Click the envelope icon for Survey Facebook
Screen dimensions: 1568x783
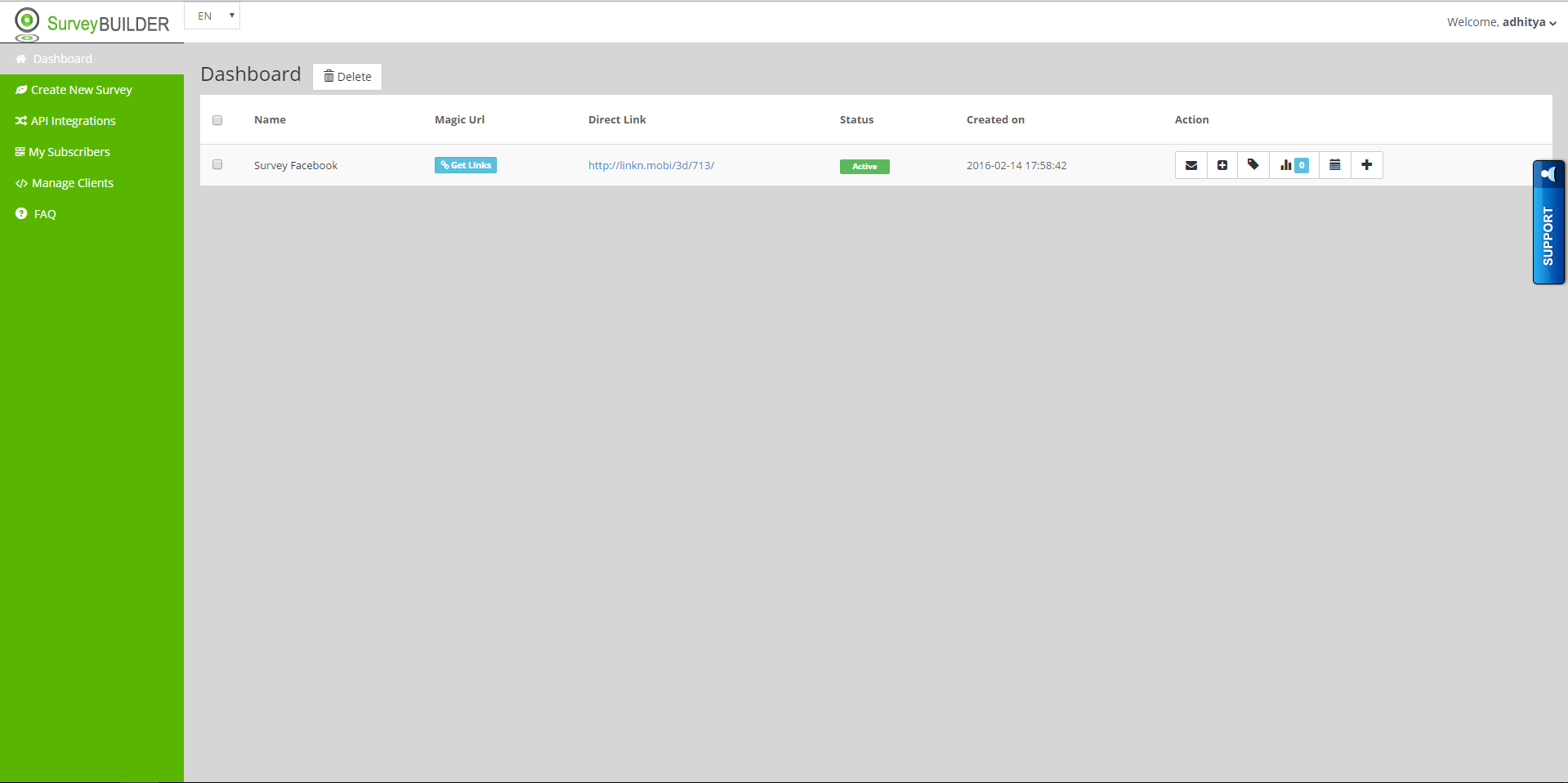click(x=1191, y=165)
